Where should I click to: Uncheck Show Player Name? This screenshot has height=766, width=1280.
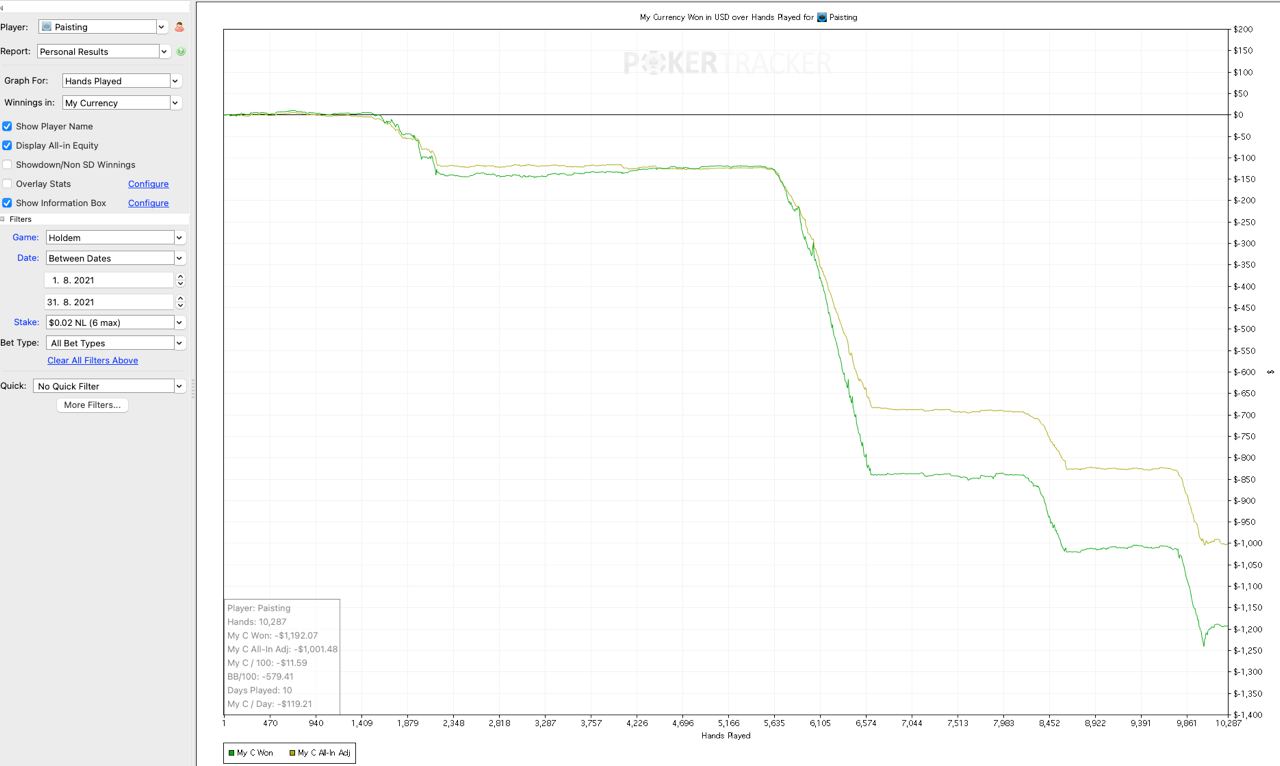7,126
